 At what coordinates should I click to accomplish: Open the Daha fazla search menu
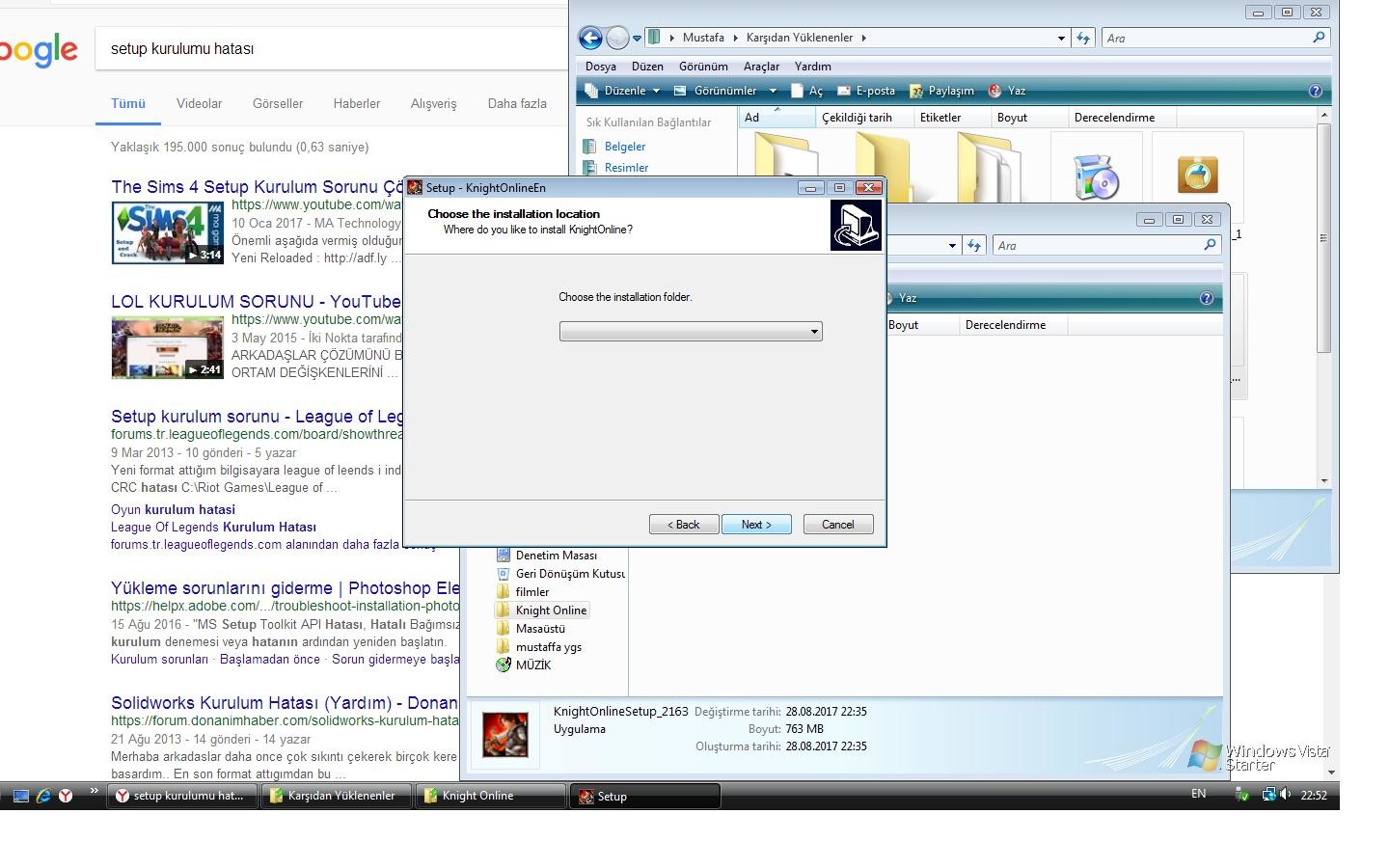point(517,103)
